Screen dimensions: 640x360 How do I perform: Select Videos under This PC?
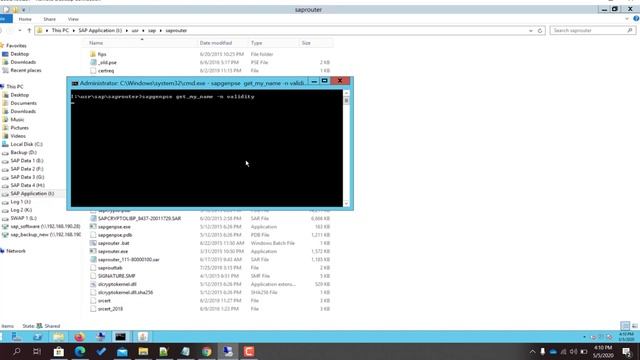(x=18, y=136)
